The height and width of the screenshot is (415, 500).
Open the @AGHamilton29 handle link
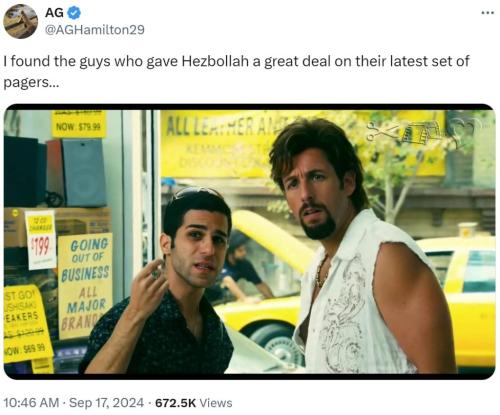95,30
